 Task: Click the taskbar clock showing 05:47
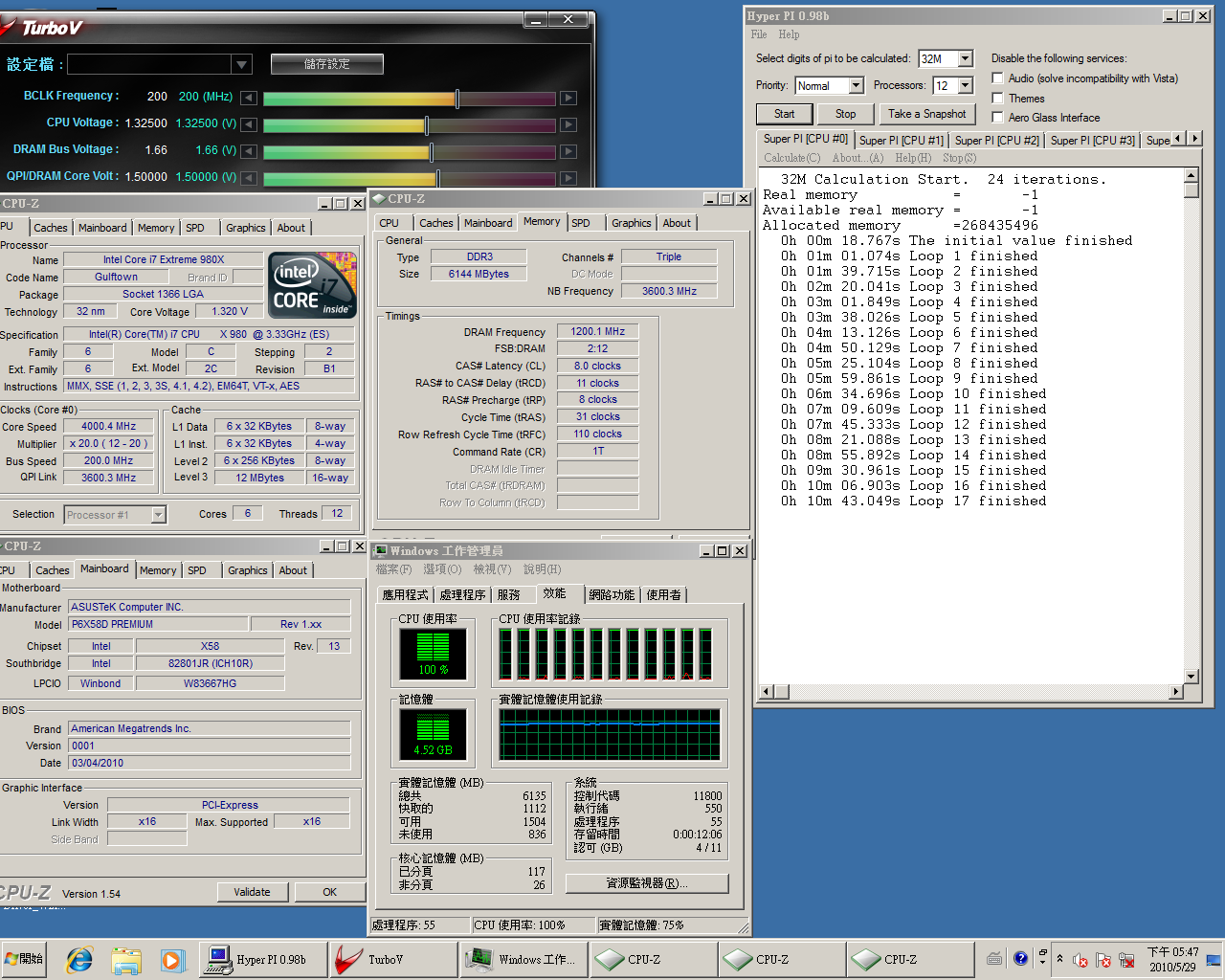(1172, 959)
